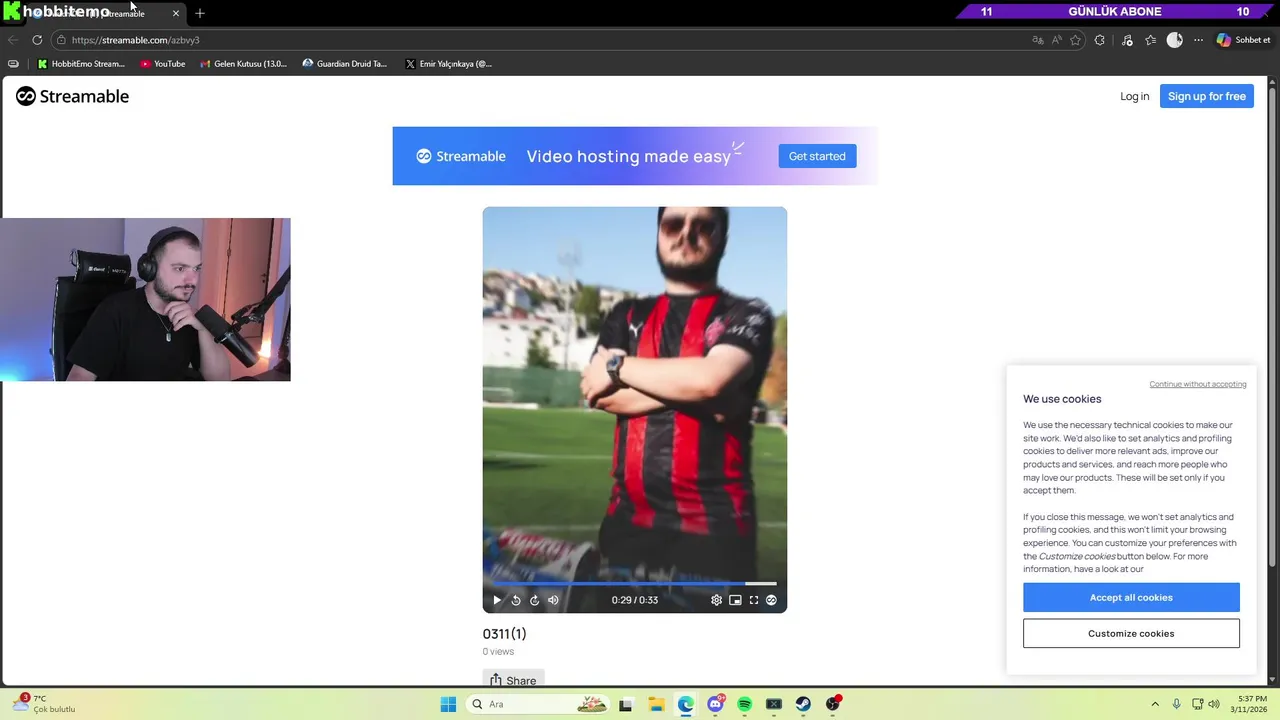Go back with browser back arrow
Image resolution: width=1280 pixels, height=720 pixels.
click(12, 40)
